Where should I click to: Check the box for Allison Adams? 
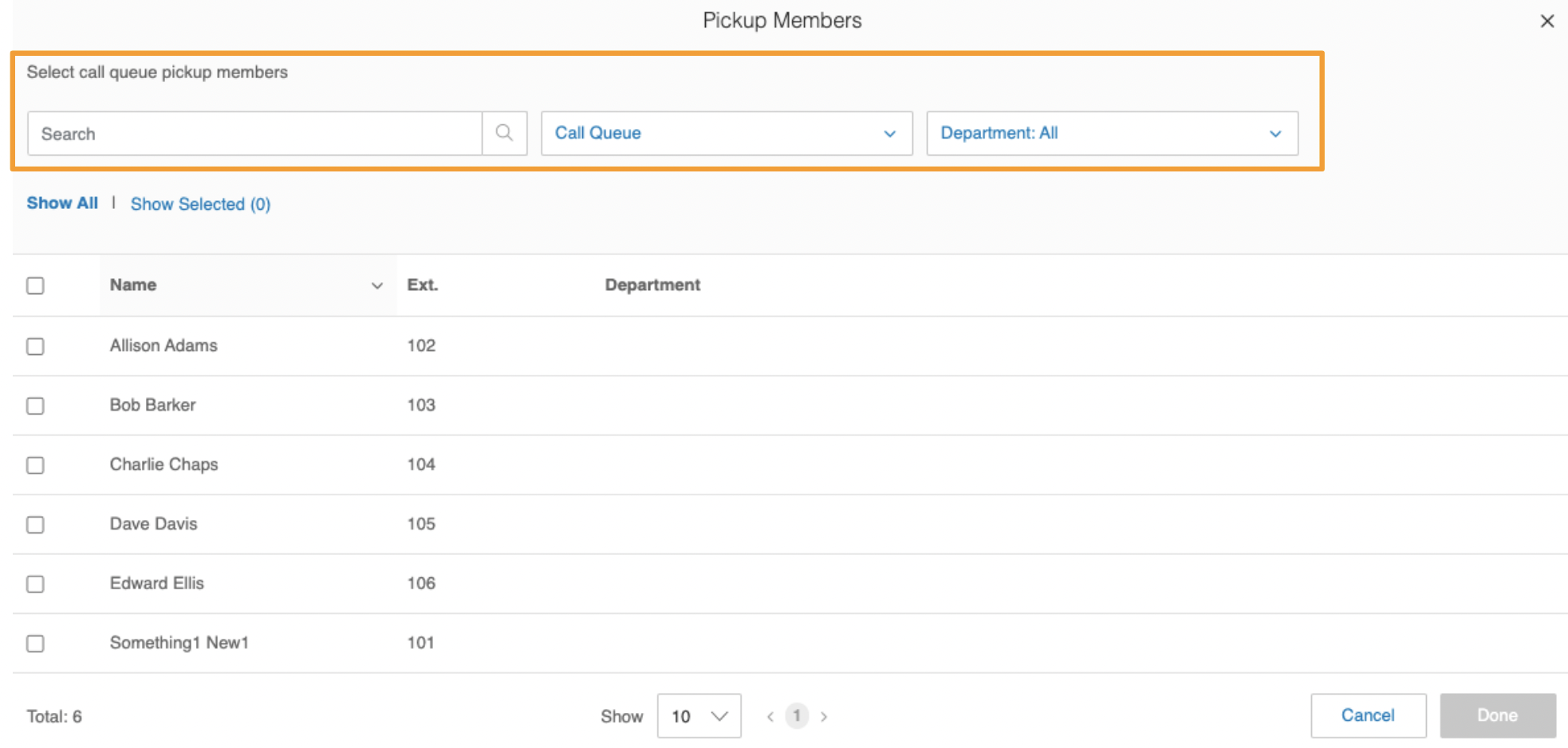pos(35,346)
